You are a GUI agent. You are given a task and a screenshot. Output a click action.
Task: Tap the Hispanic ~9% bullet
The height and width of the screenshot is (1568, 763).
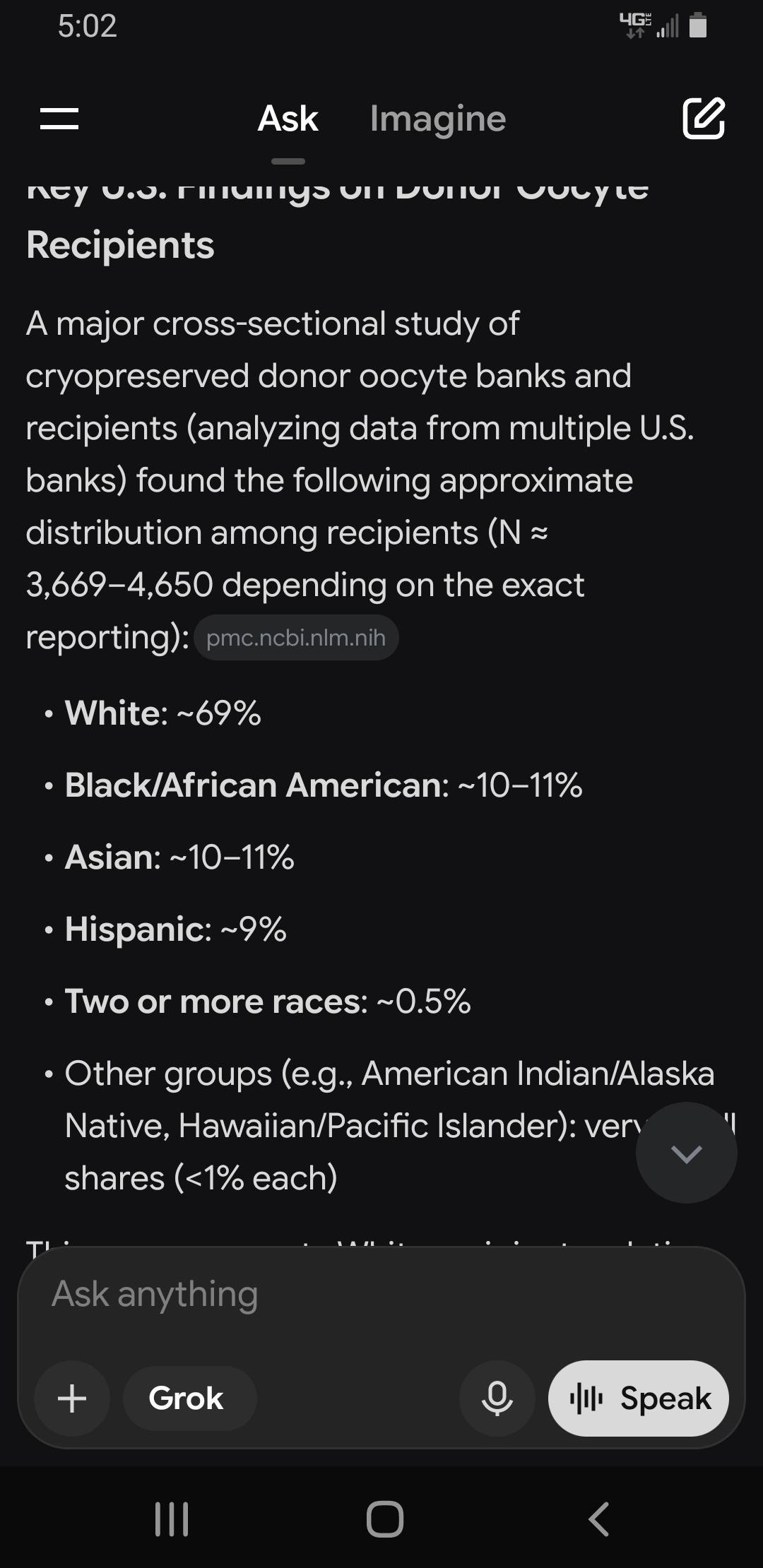tap(176, 929)
